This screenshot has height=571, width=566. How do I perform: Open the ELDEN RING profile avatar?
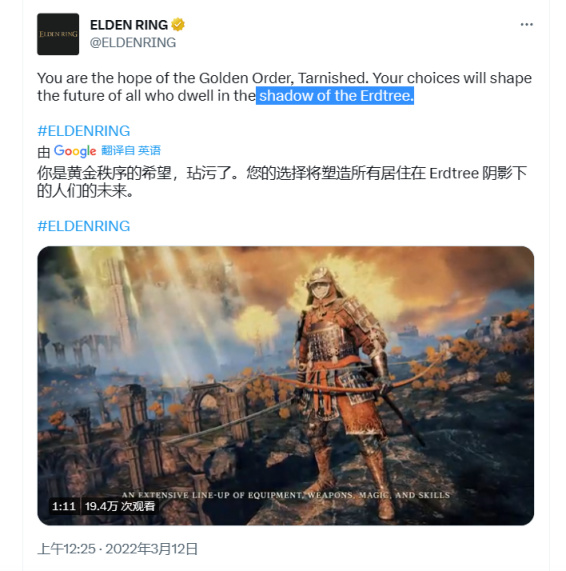point(58,34)
